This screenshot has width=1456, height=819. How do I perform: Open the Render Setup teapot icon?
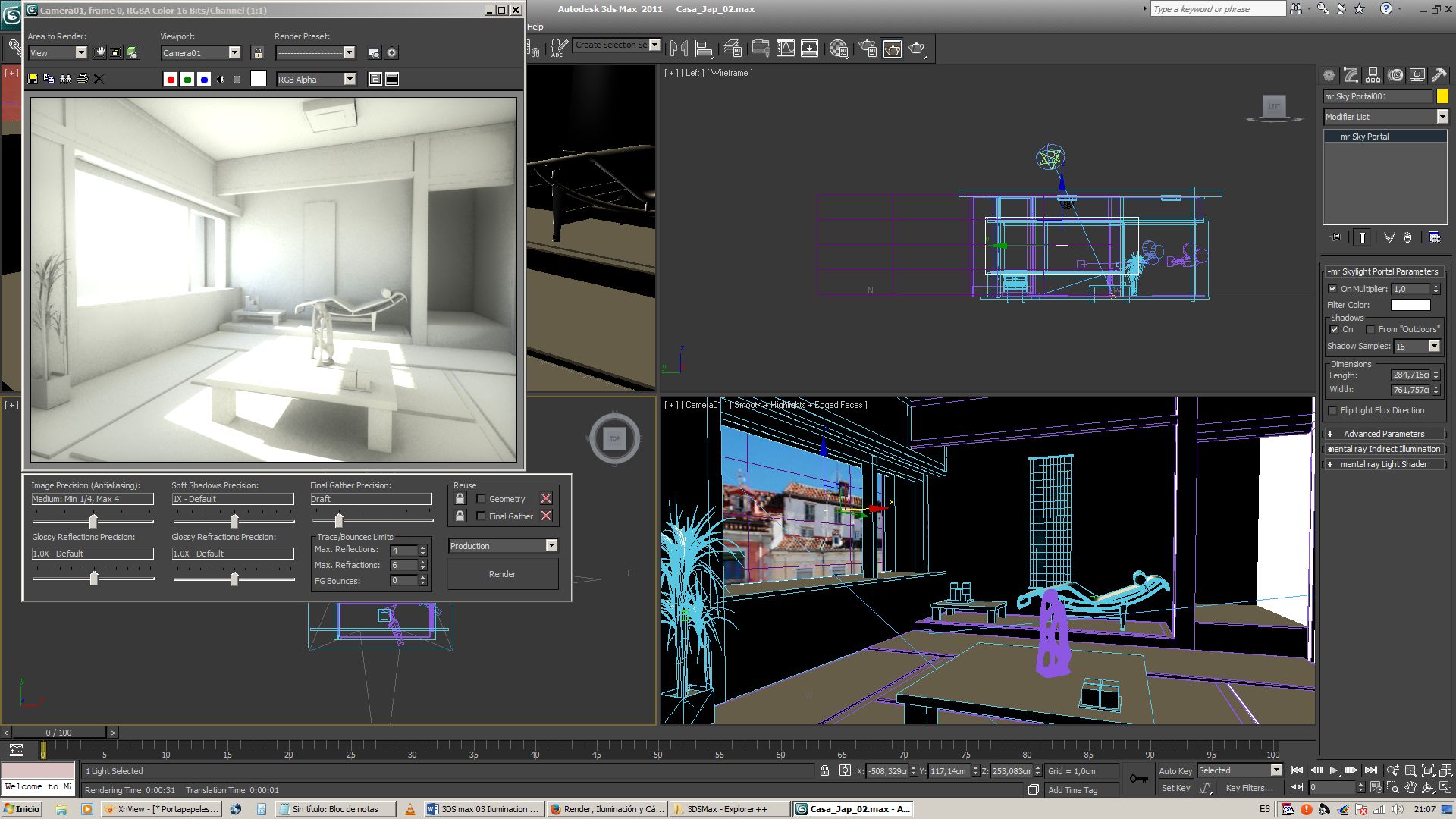[868, 49]
